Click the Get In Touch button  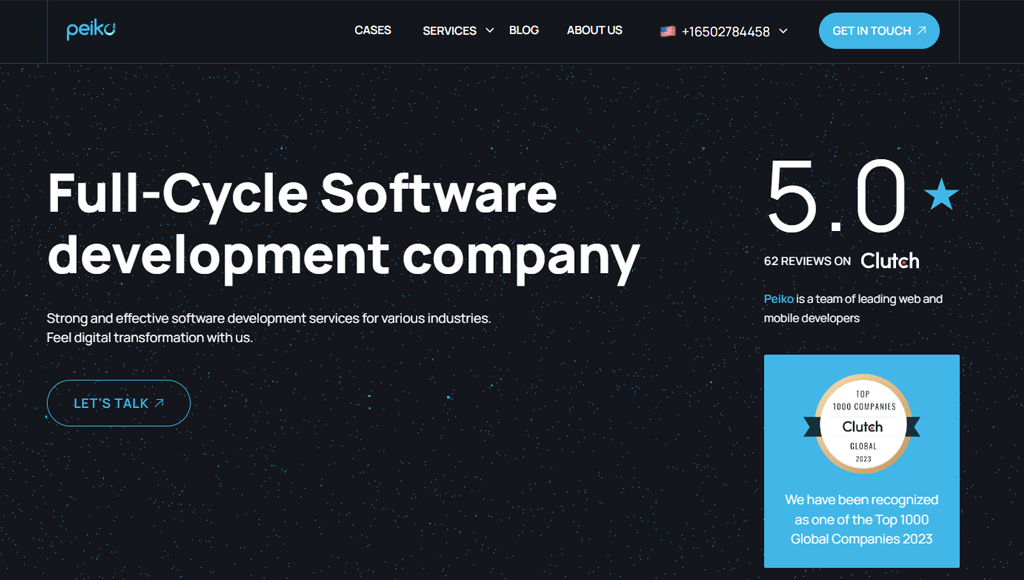[x=879, y=31]
